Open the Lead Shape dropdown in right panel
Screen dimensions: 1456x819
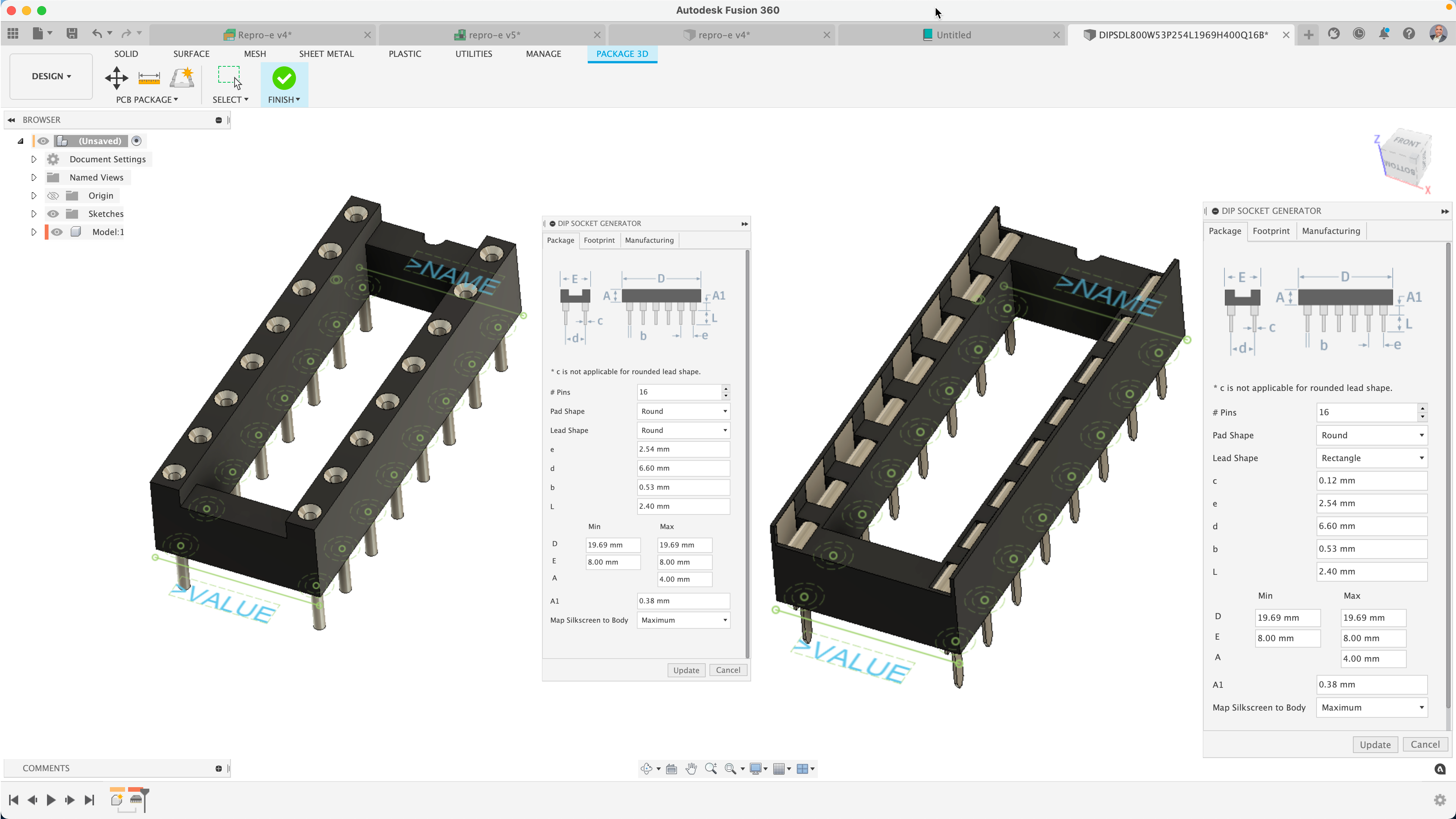click(1372, 458)
